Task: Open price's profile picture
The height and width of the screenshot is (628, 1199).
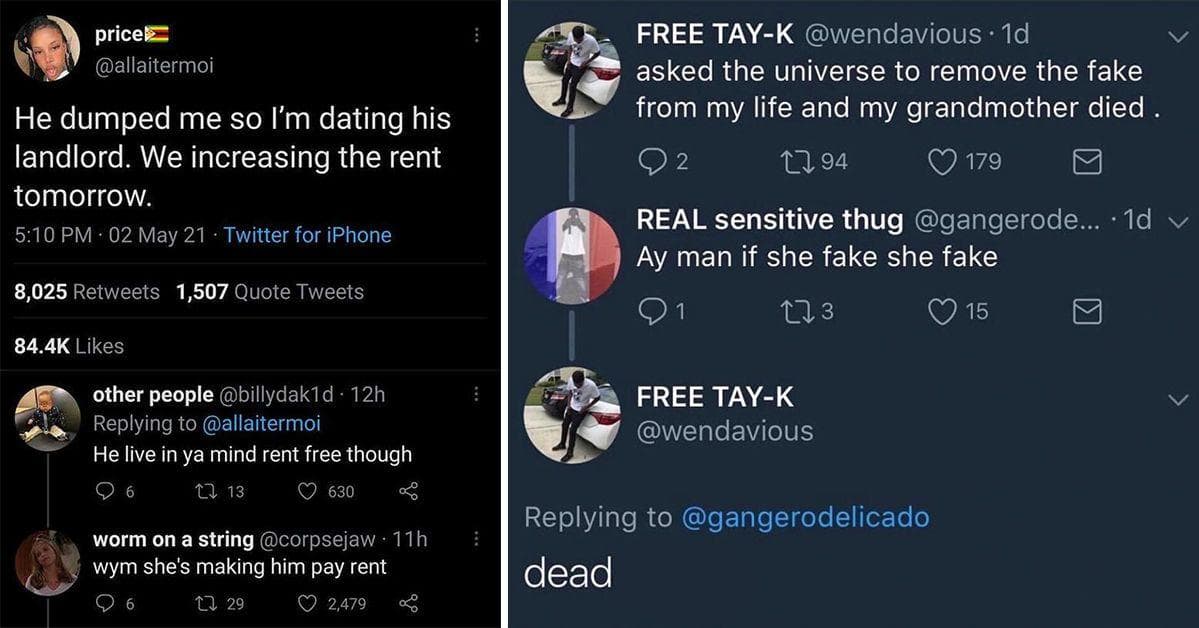Action: point(47,47)
